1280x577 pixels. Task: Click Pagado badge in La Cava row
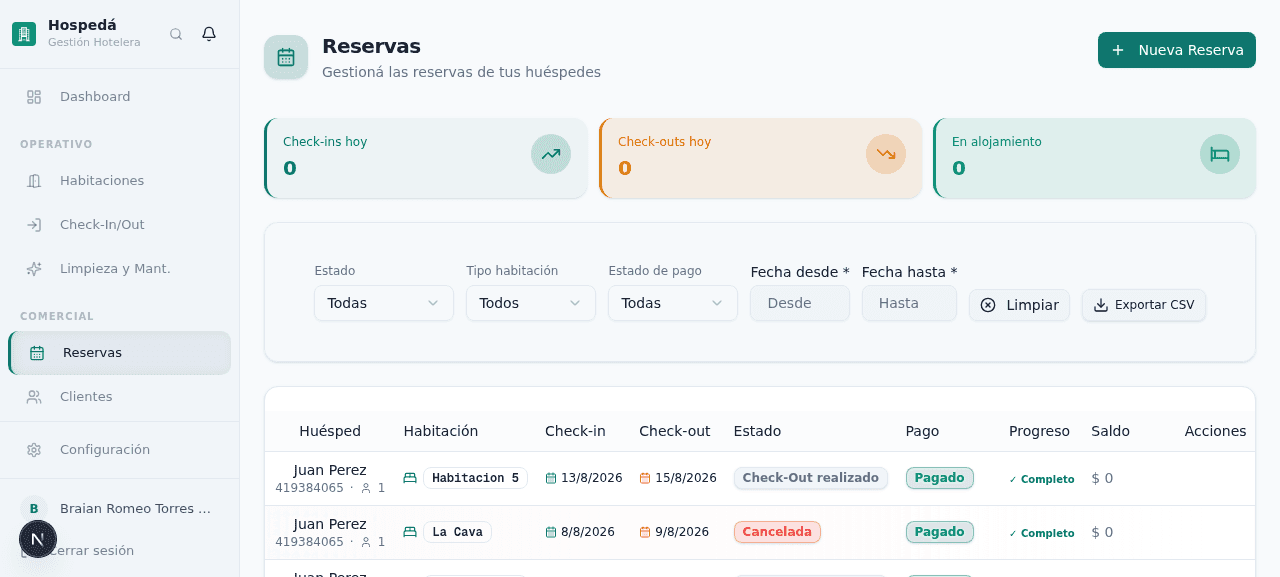point(940,532)
